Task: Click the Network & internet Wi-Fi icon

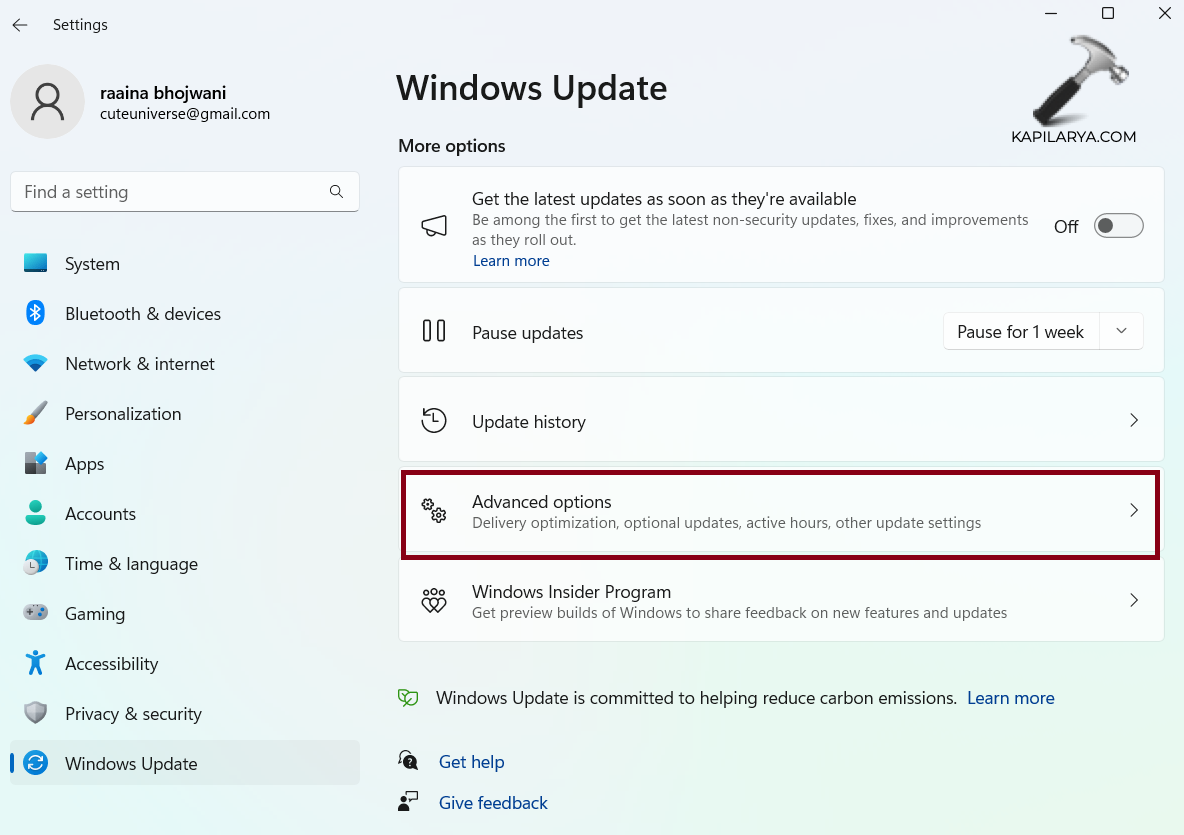Action: [36, 364]
